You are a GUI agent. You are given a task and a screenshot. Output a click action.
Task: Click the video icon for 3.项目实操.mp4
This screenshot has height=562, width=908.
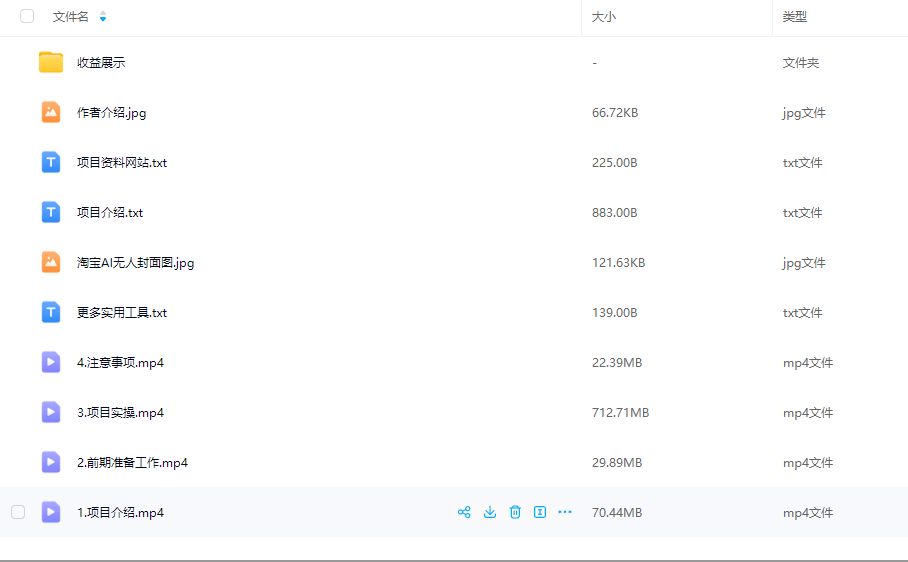pyautogui.click(x=51, y=413)
